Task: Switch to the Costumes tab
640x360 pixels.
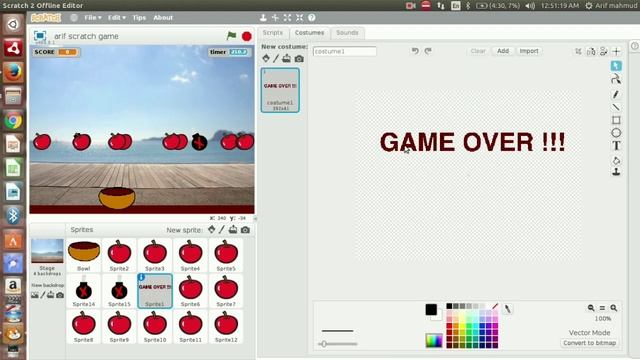Action: point(309,33)
